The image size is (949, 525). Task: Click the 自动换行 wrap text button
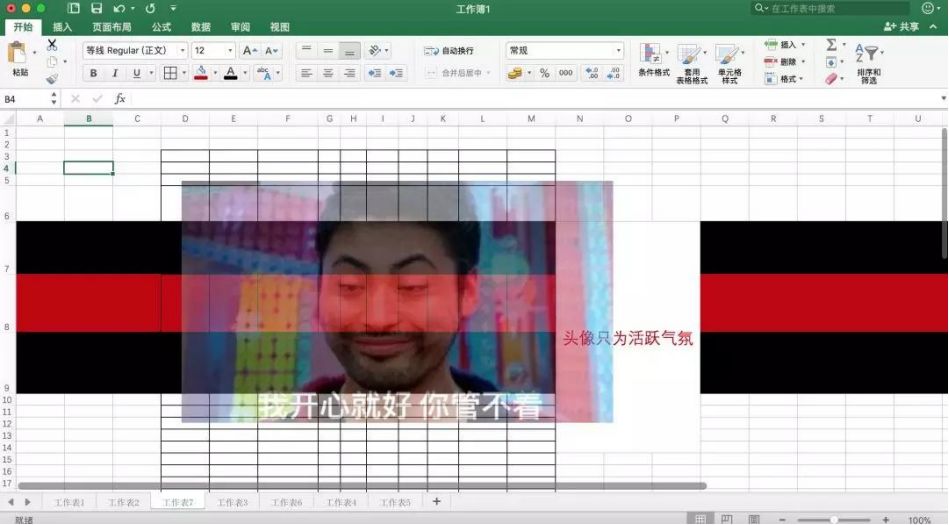click(449, 51)
